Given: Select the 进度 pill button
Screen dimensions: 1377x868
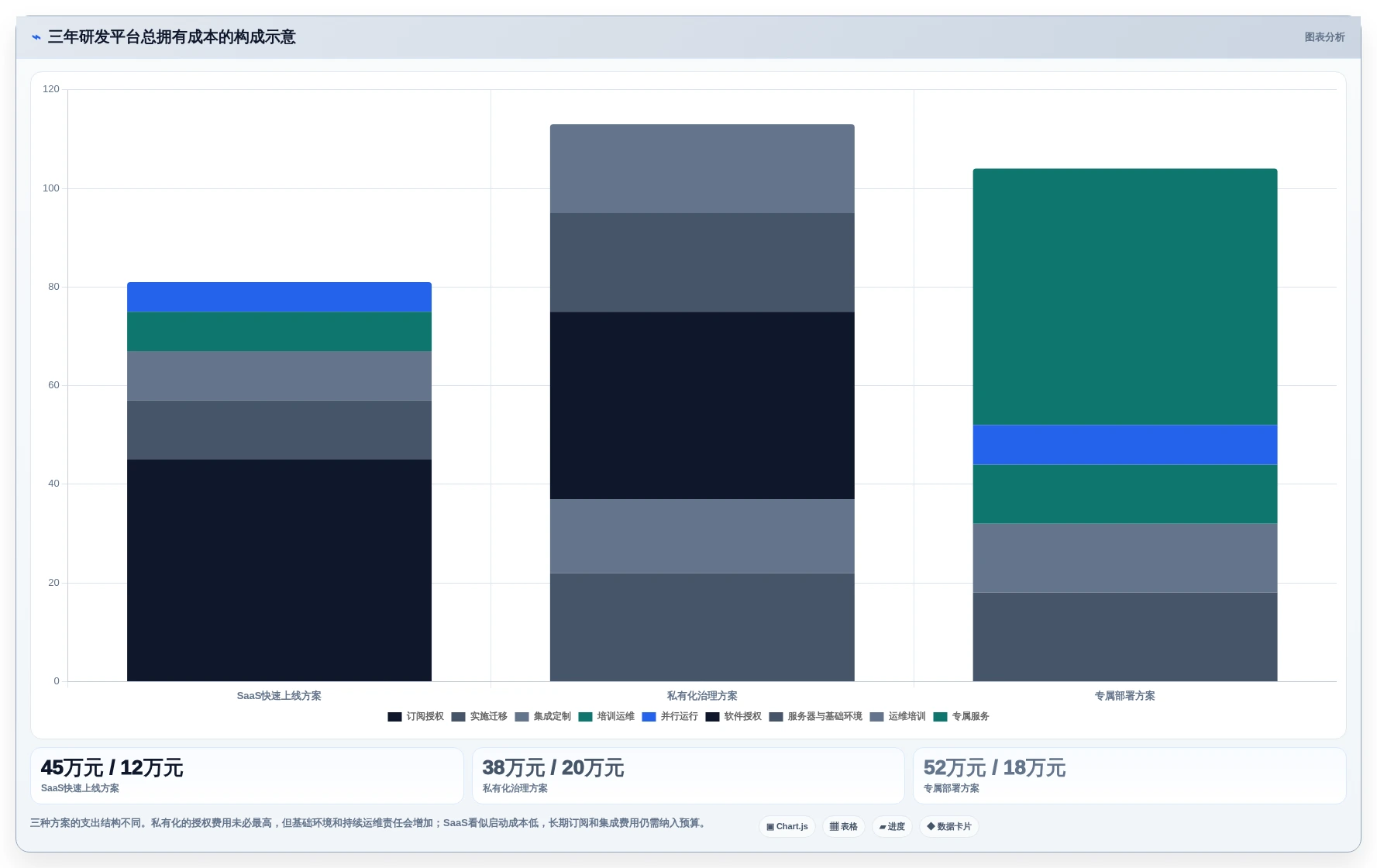Looking at the screenshot, I should point(892,827).
